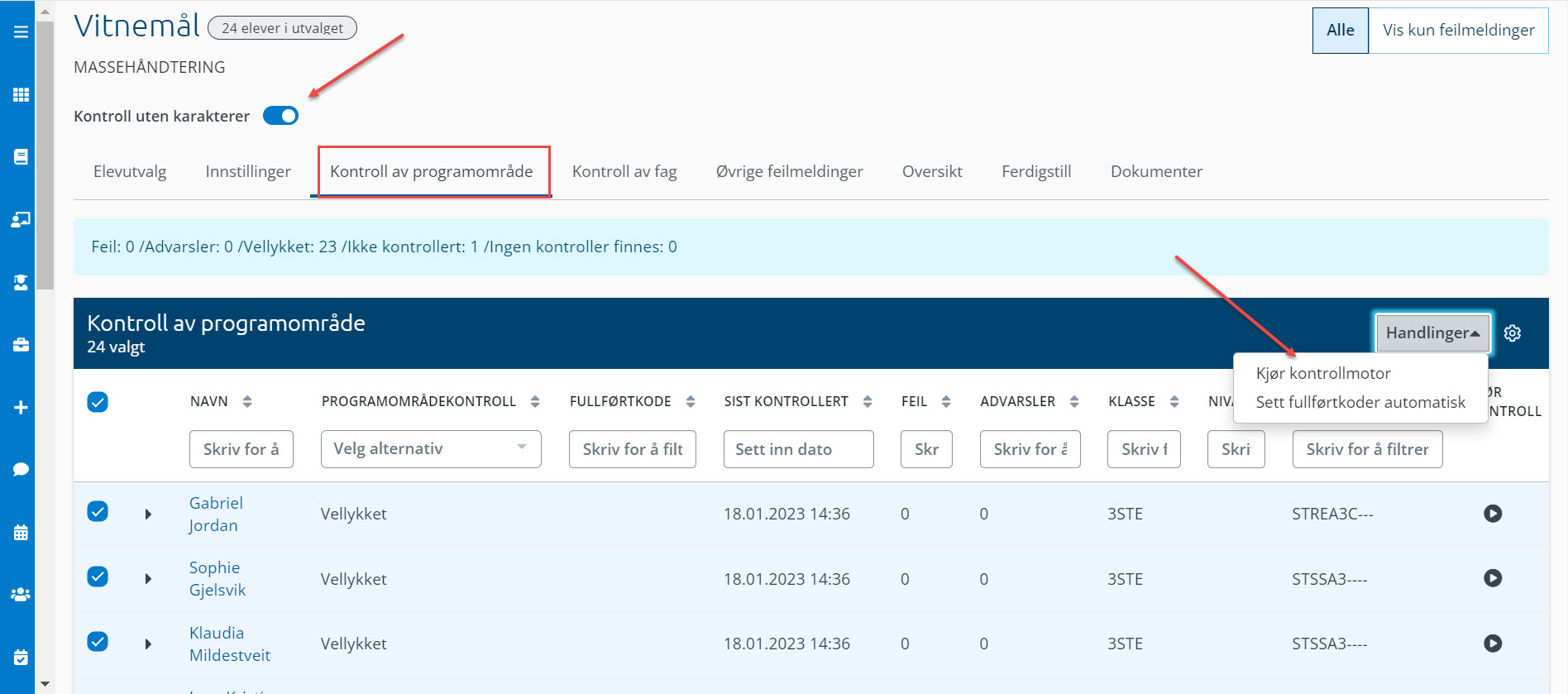
Task: Click STREA3C--- cell in Gabriel Jordan row
Action: pos(1332,514)
